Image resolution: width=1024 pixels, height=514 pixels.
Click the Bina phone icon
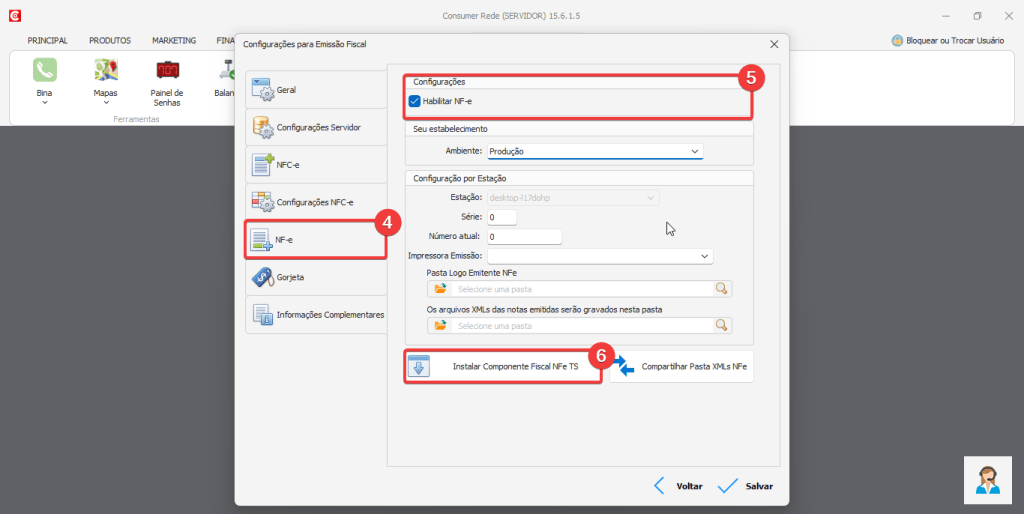coord(44,70)
